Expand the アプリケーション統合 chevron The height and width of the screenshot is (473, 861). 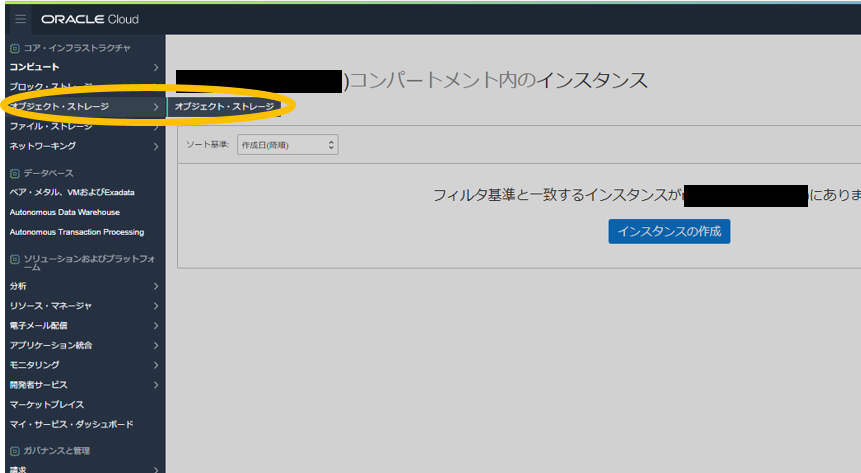156,346
